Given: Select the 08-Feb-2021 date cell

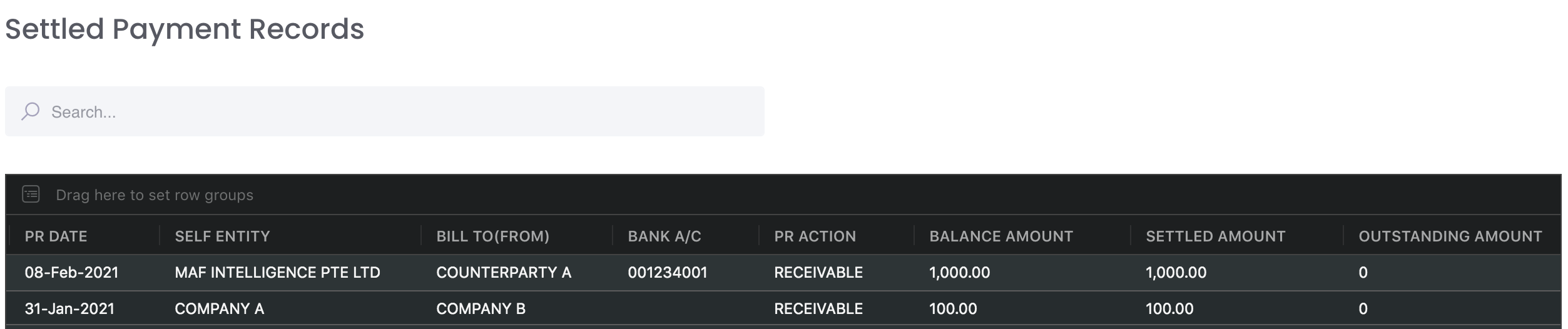Looking at the screenshot, I should (71, 273).
